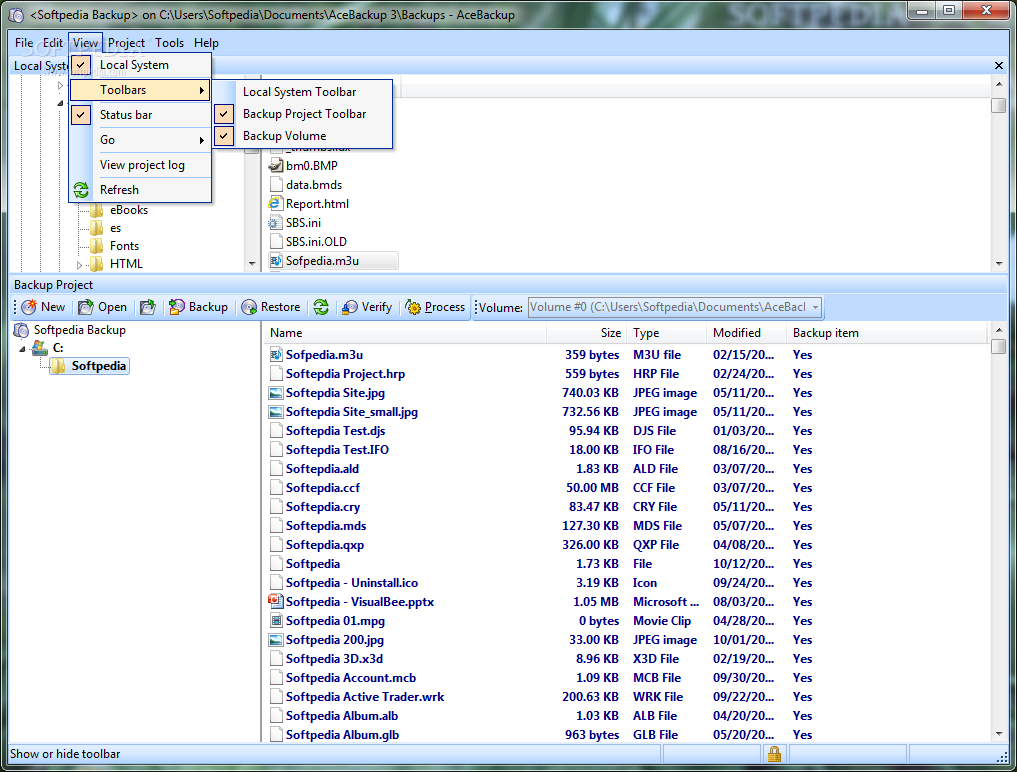Open the Go submenu

pos(140,140)
